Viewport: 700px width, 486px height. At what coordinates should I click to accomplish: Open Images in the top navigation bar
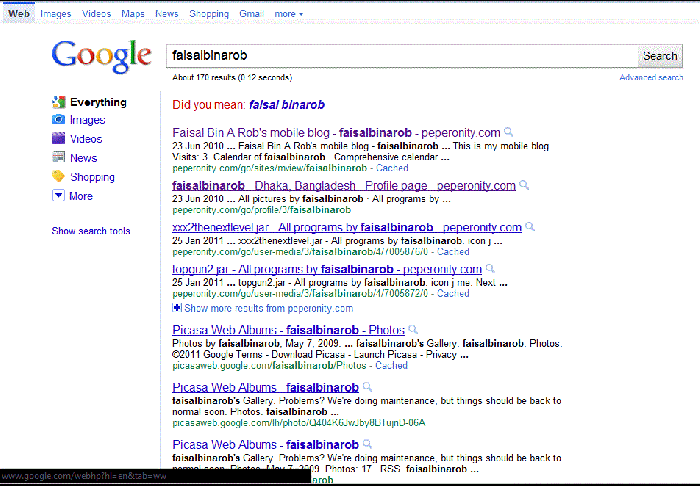55,14
